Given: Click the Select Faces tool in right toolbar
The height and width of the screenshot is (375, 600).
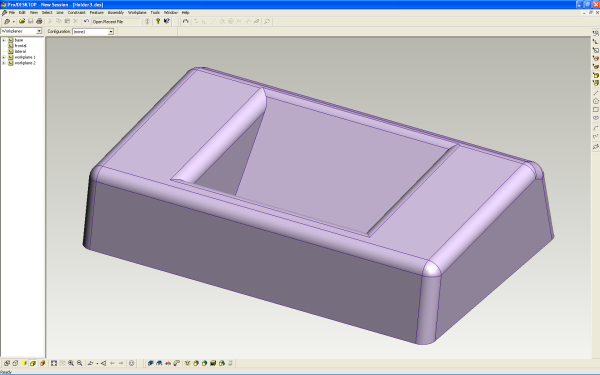Looking at the screenshot, I should [595, 67].
